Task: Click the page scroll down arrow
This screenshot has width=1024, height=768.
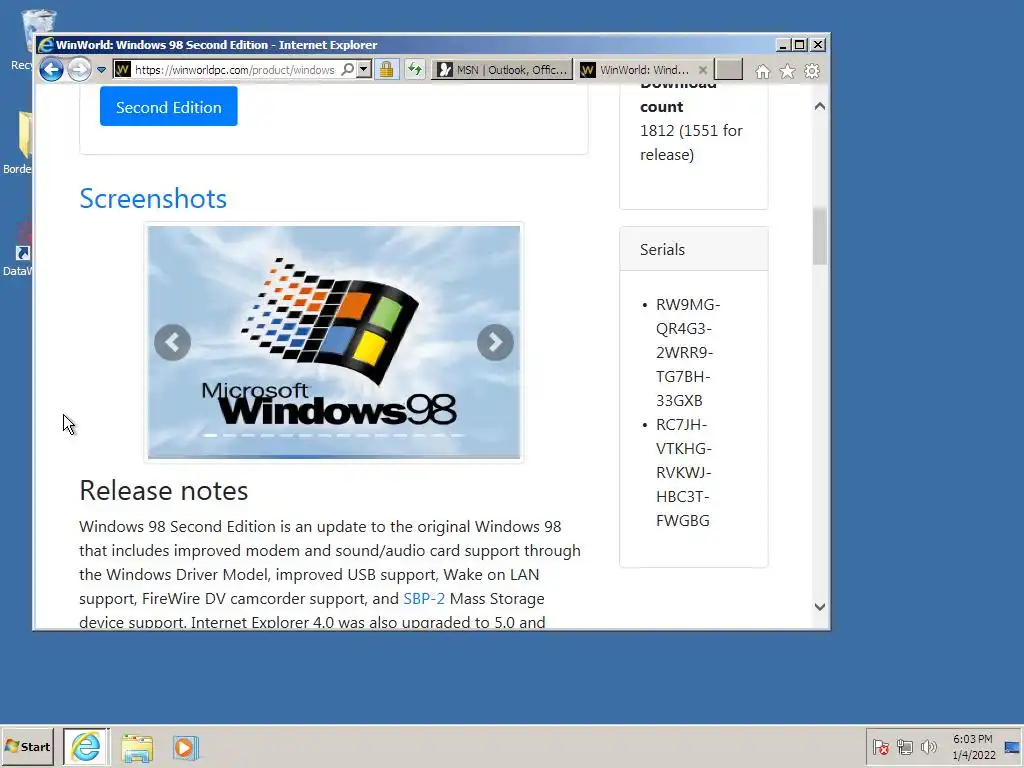Action: pyautogui.click(x=820, y=607)
